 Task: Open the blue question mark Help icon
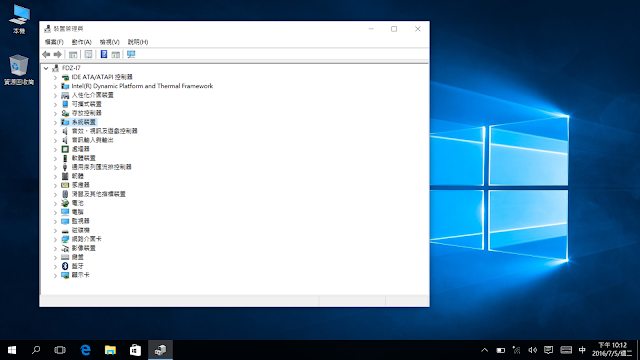[x=104, y=54]
